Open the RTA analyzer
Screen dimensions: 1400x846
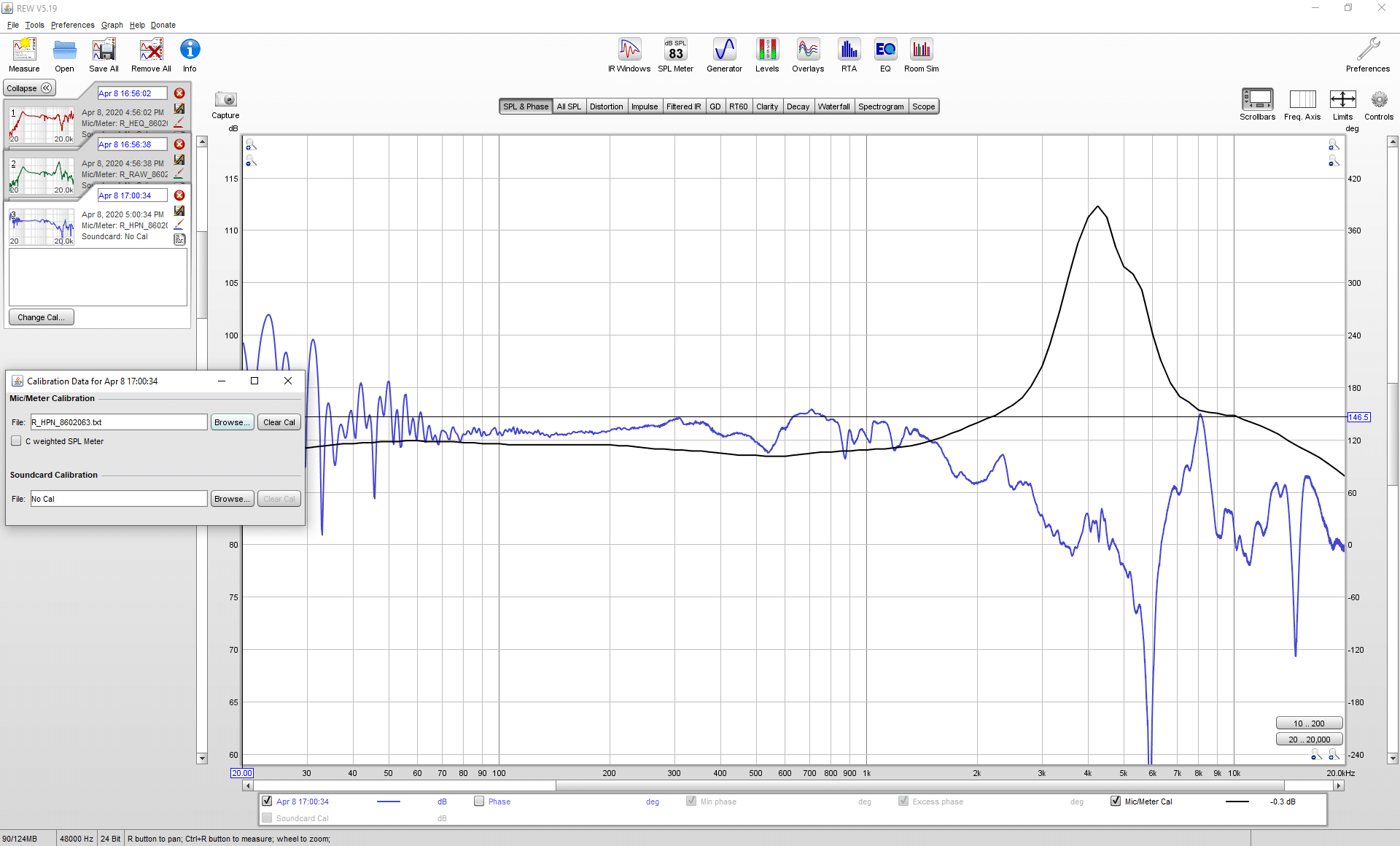pos(849,55)
